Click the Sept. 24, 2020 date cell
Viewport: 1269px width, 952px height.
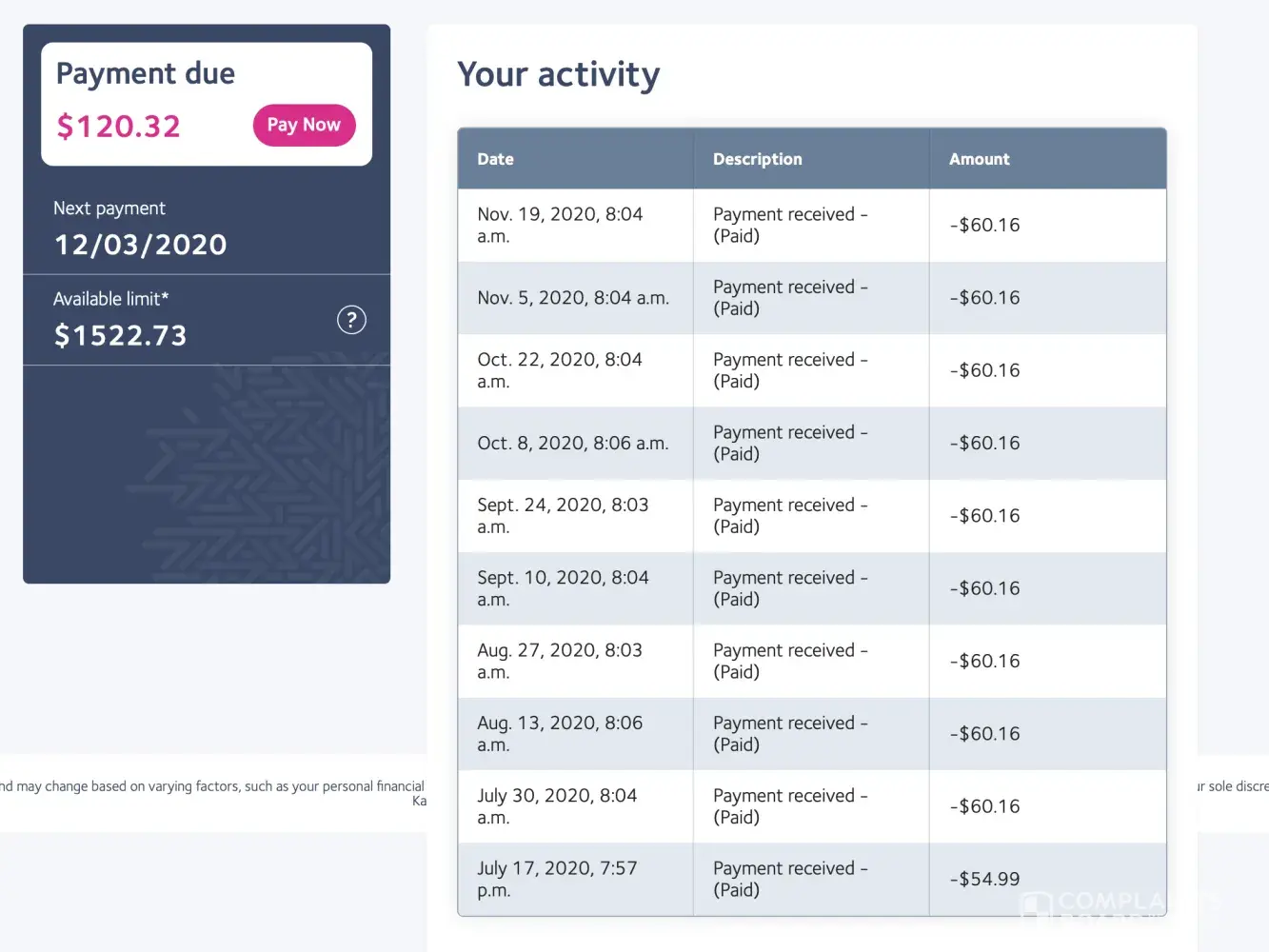563,516
